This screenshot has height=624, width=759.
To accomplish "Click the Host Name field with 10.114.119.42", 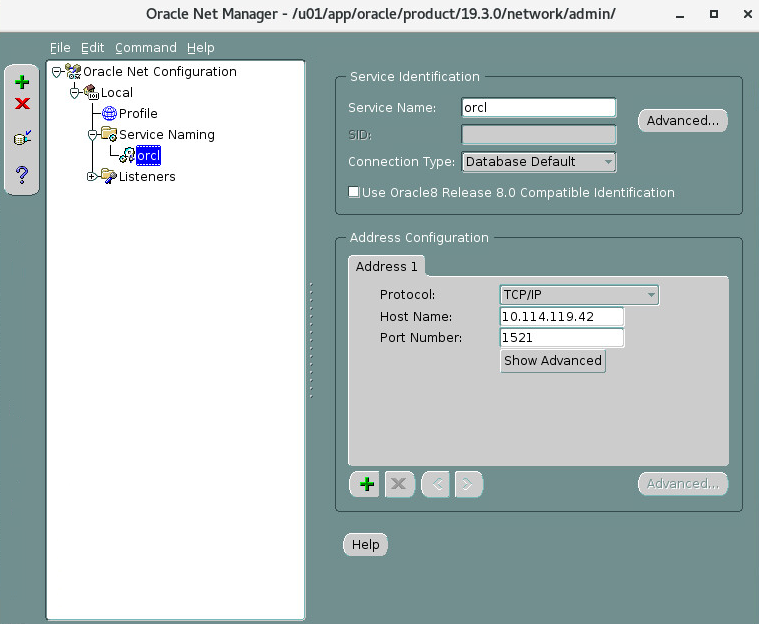I will pyautogui.click(x=562, y=317).
